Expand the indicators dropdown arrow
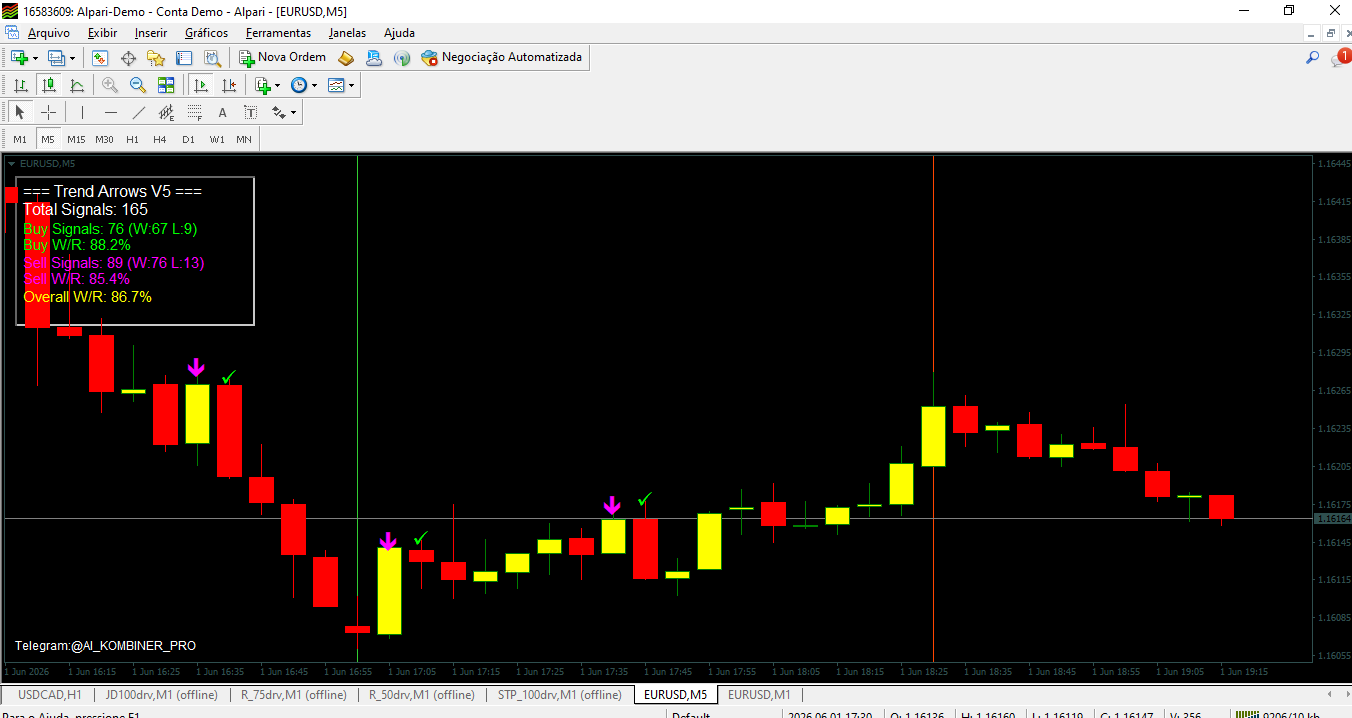Image resolution: width=1352 pixels, height=718 pixels. click(278, 85)
